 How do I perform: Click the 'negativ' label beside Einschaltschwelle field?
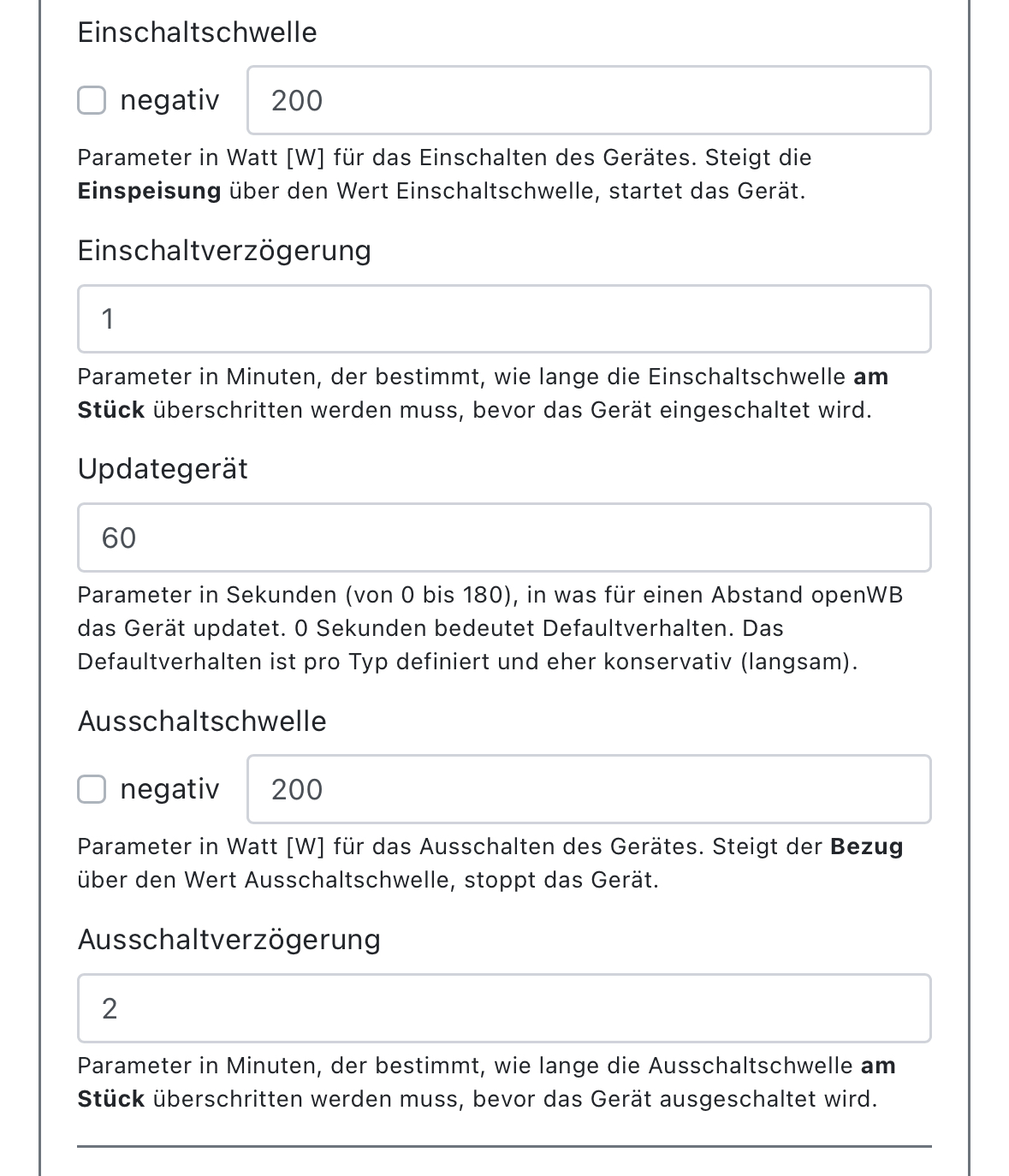169,100
